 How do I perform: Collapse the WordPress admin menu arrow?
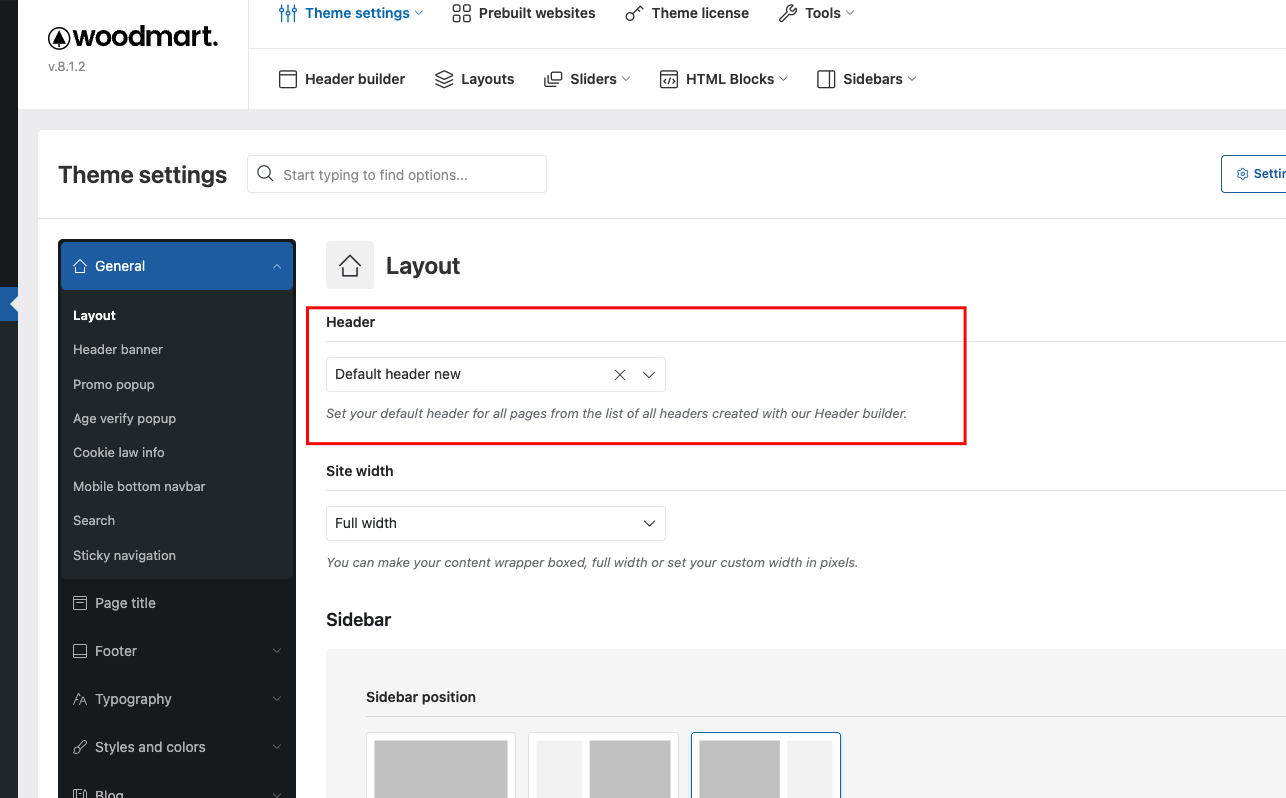(x=12, y=304)
